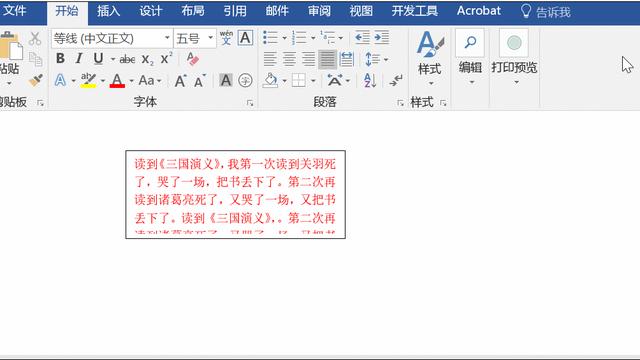The height and width of the screenshot is (360, 640).
Task: Open 样式 pane dialog launcher
Action: click(x=443, y=103)
